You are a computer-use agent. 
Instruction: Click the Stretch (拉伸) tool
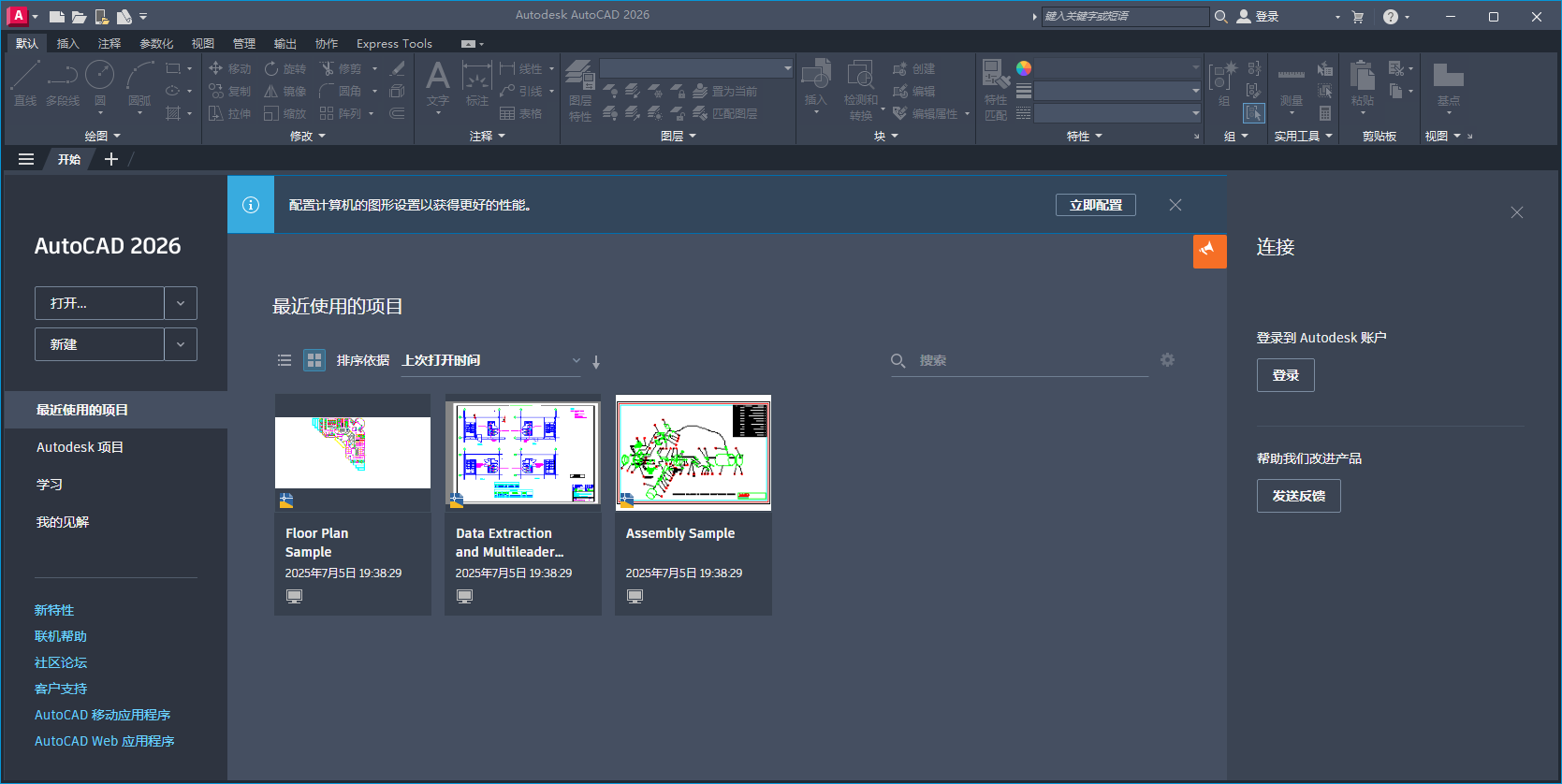click(x=229, y=113)
